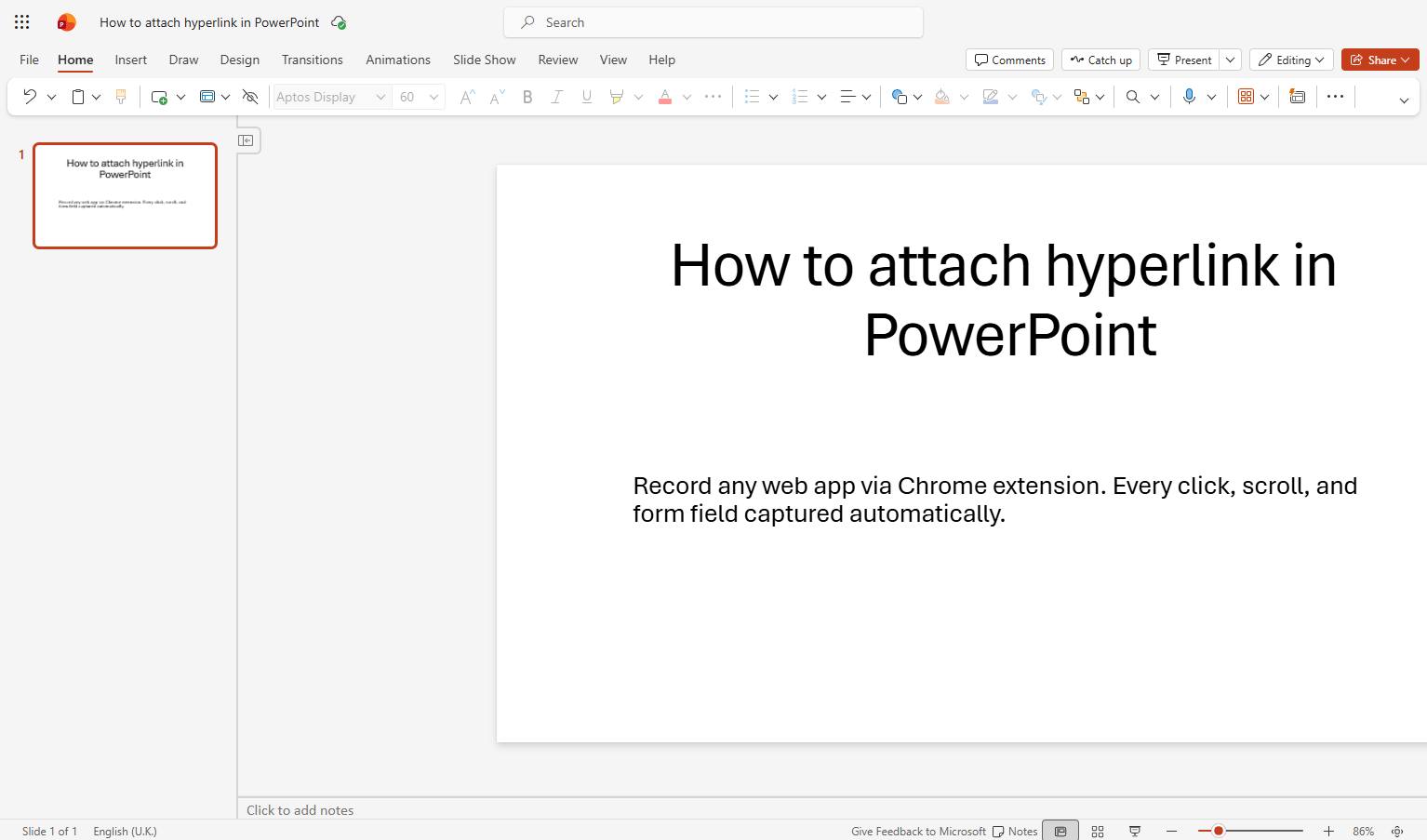Click the Share button

tap(1380, 60)
